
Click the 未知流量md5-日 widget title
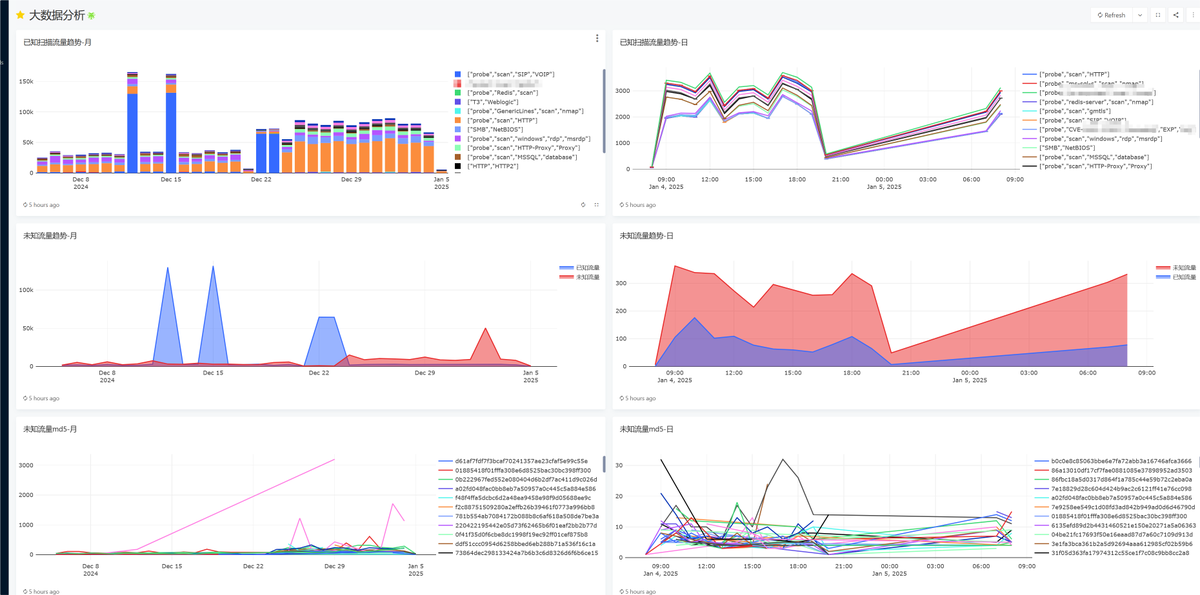pos(647,429)
